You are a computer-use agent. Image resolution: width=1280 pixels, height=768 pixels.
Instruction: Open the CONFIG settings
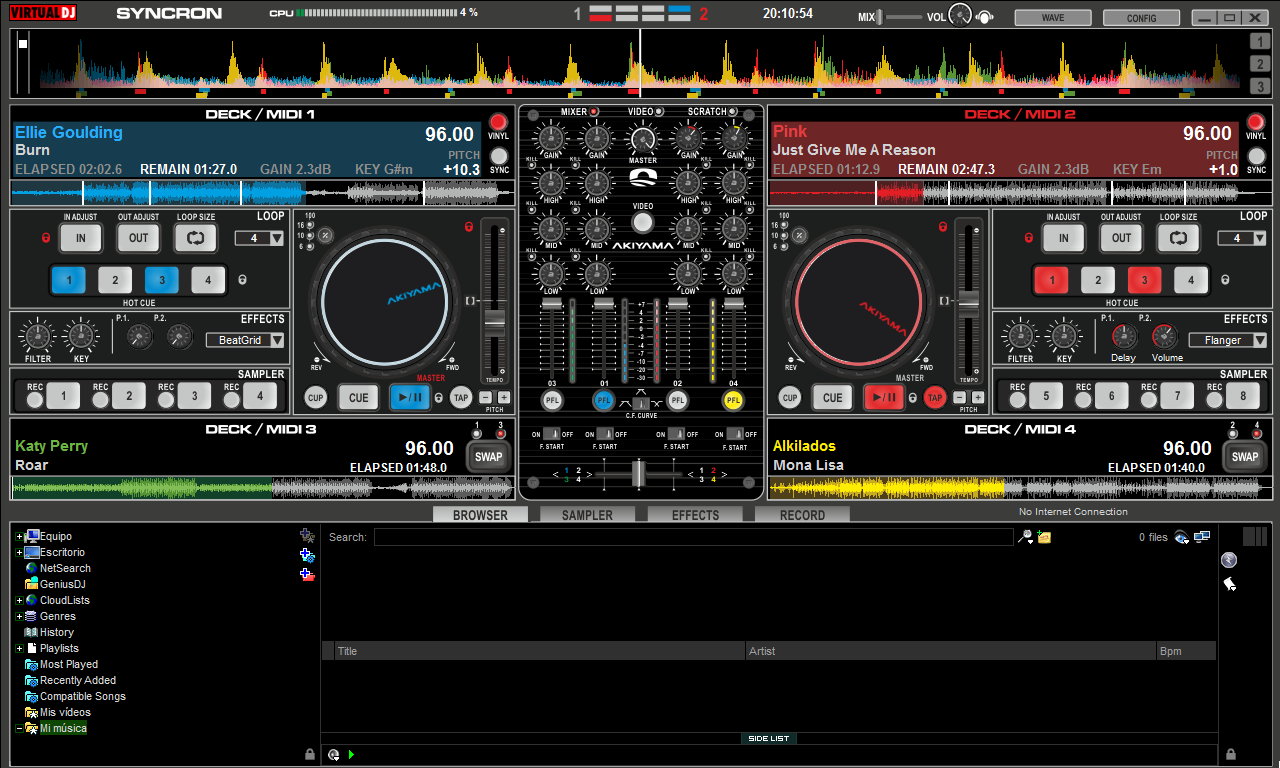[x=1141, y=18]
